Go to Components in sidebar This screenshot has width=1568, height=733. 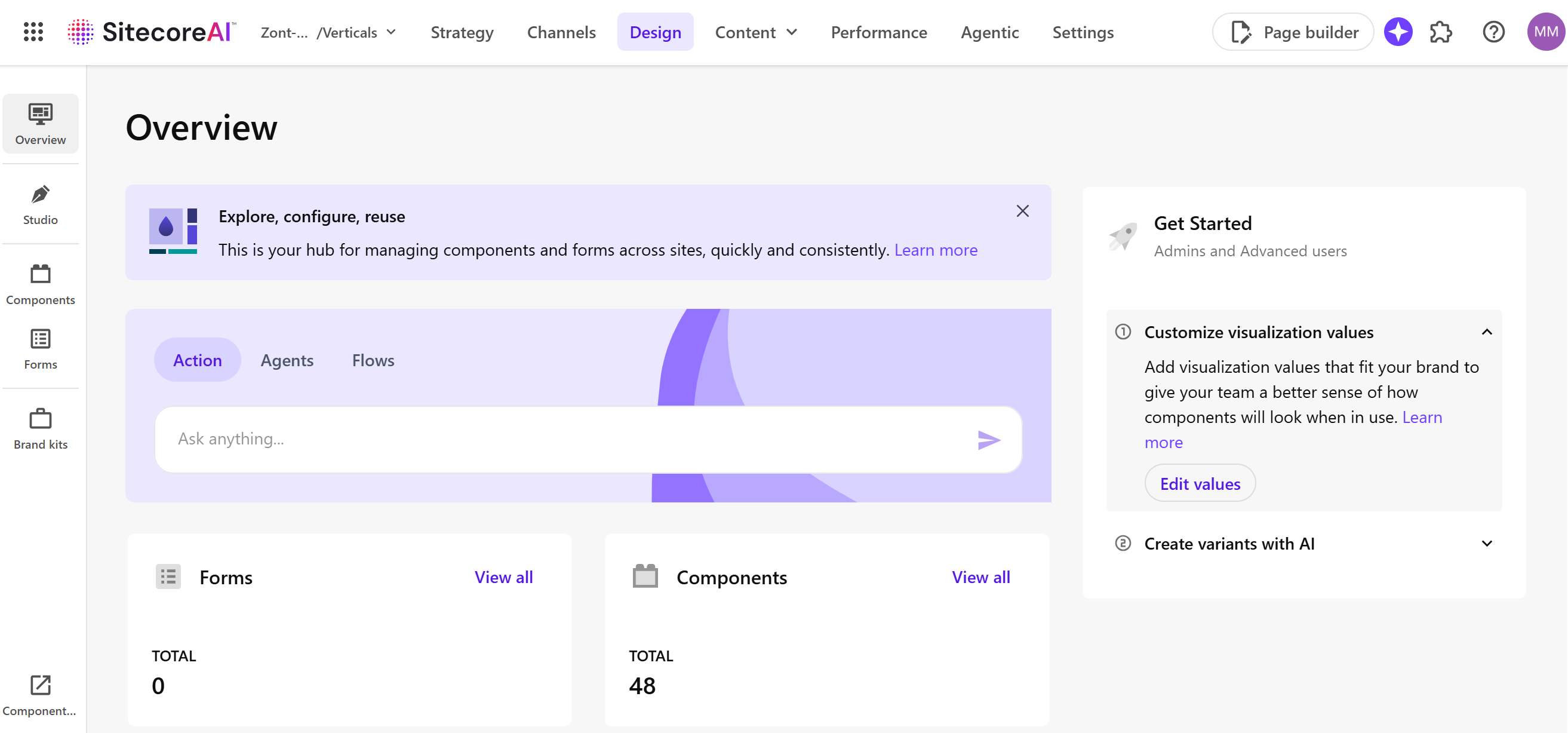coord(40,284)
